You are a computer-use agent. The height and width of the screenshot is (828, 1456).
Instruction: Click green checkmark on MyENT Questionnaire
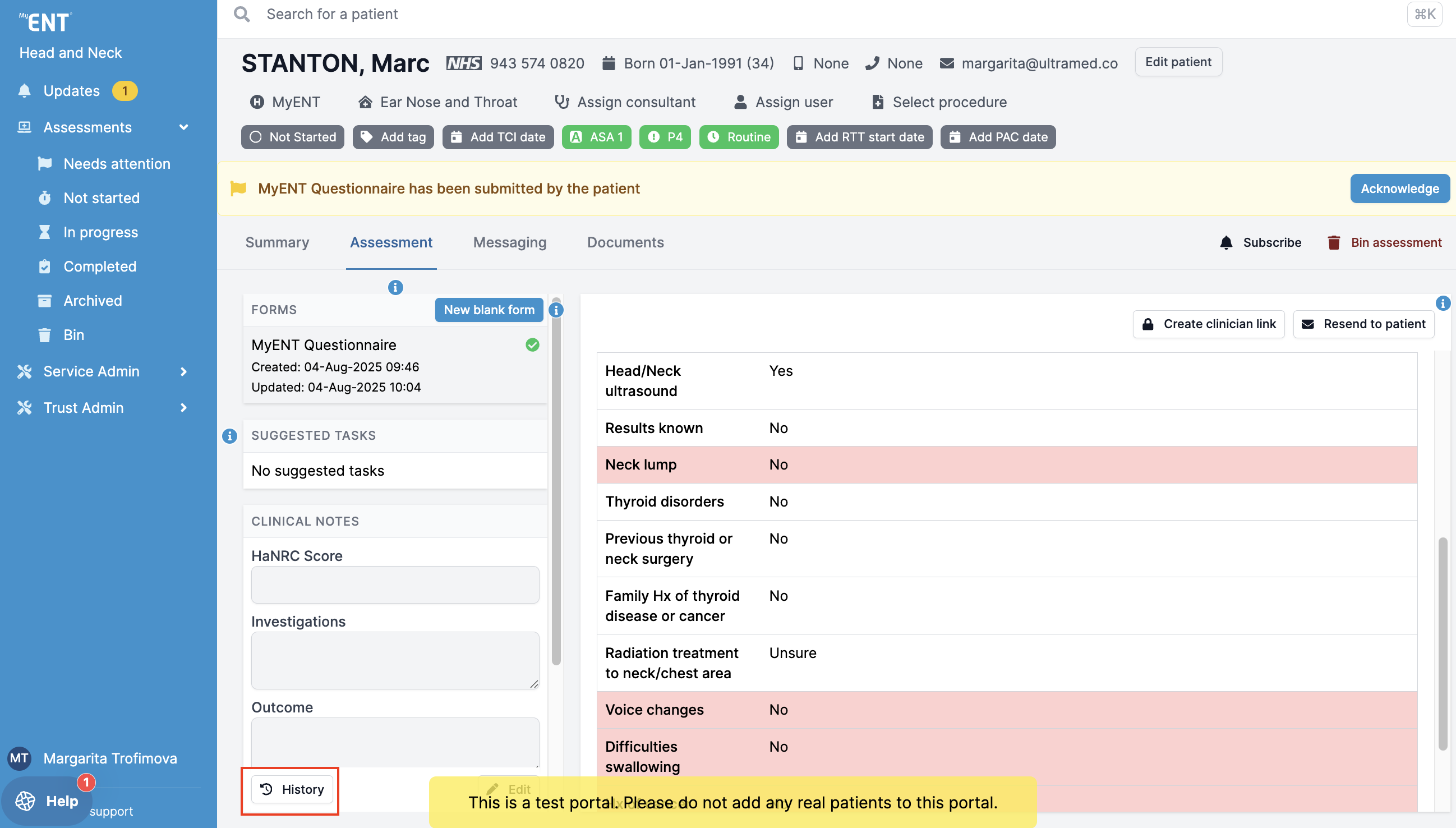coord(532,345)
